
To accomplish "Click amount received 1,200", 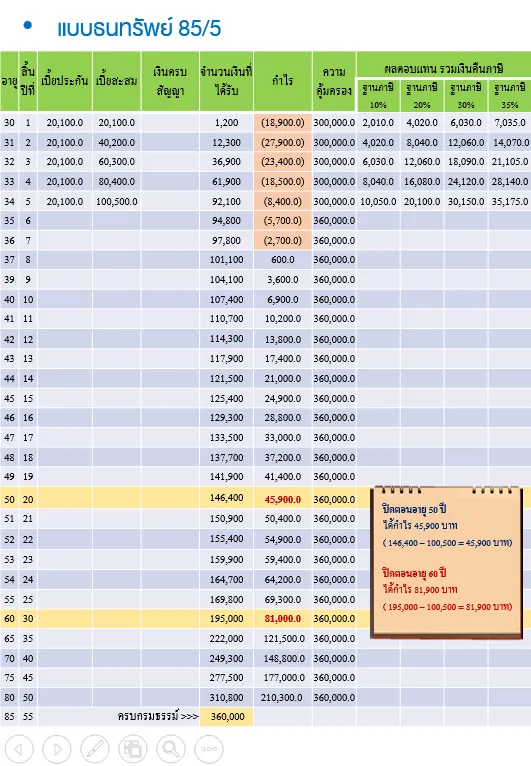I will pyautogui.click(x=227, y=123).
